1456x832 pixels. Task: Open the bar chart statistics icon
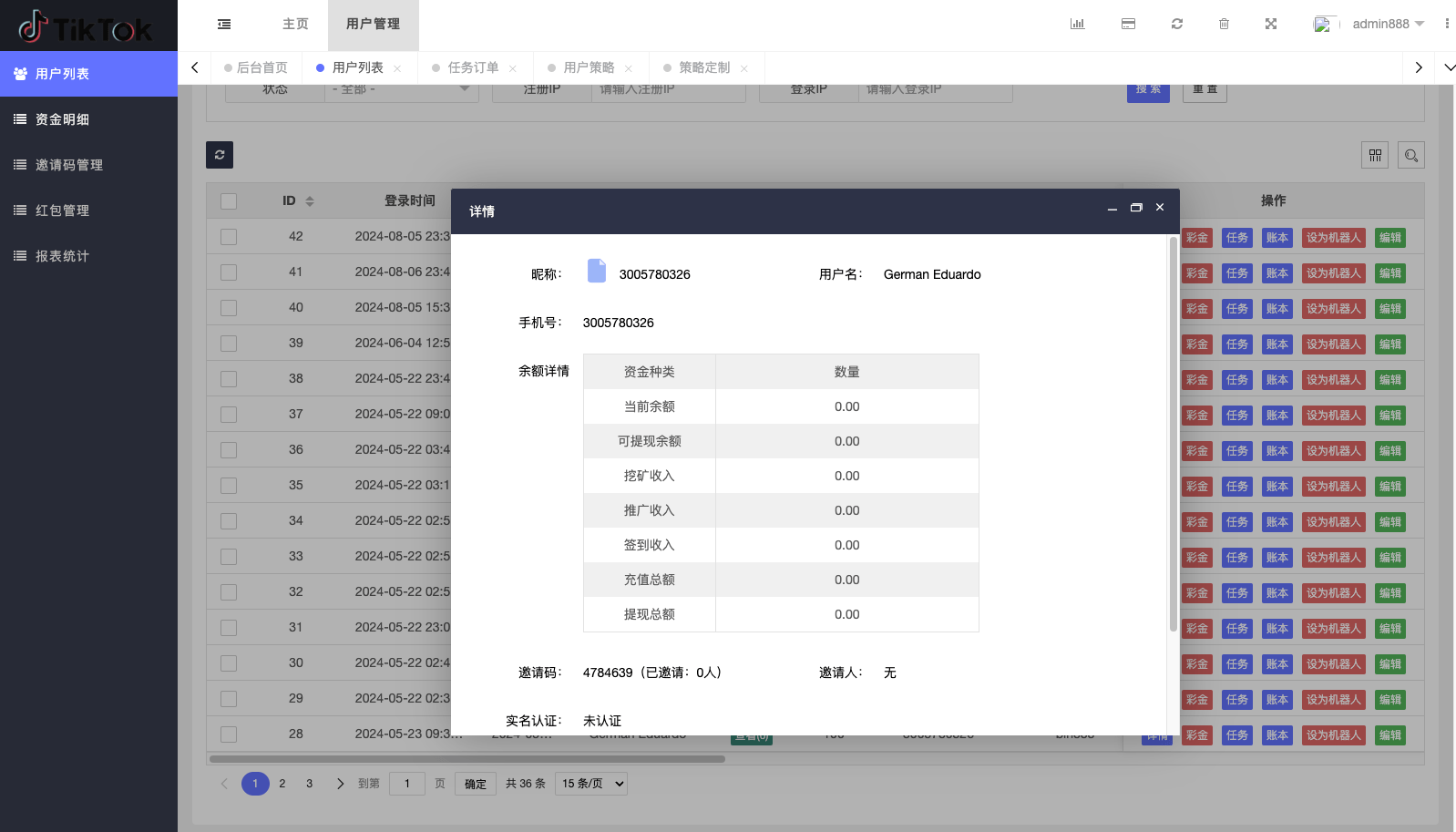[x=1077, y=25]
